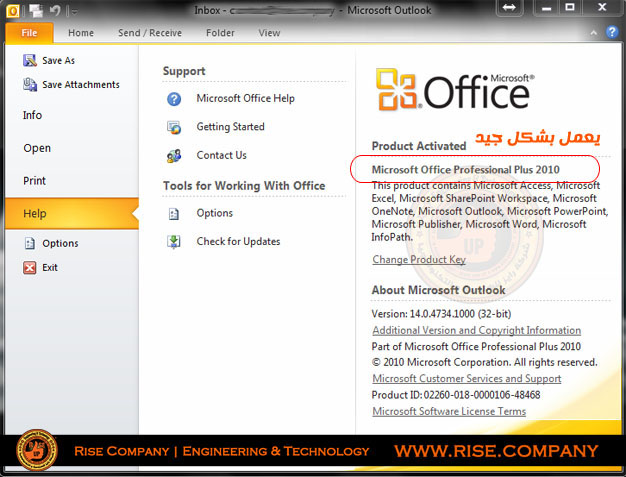Open Getting Started
This screenshot has height=477, width=626.
pos(230,127)
